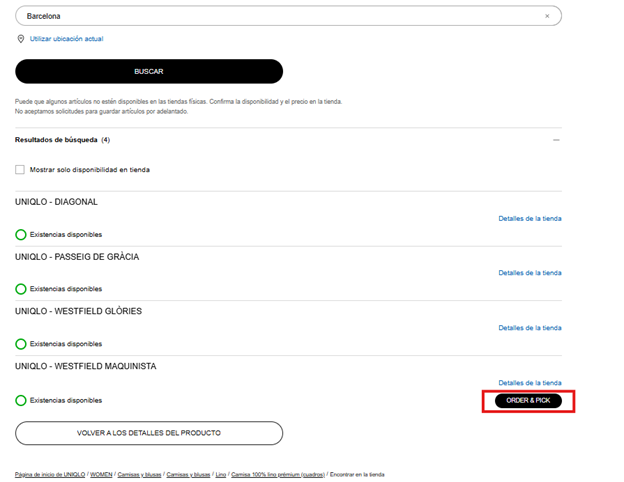The height and width of the screenshot is (482, 624).
Task: Start the store search with the BUSCAR button
Action: [149, 71]
